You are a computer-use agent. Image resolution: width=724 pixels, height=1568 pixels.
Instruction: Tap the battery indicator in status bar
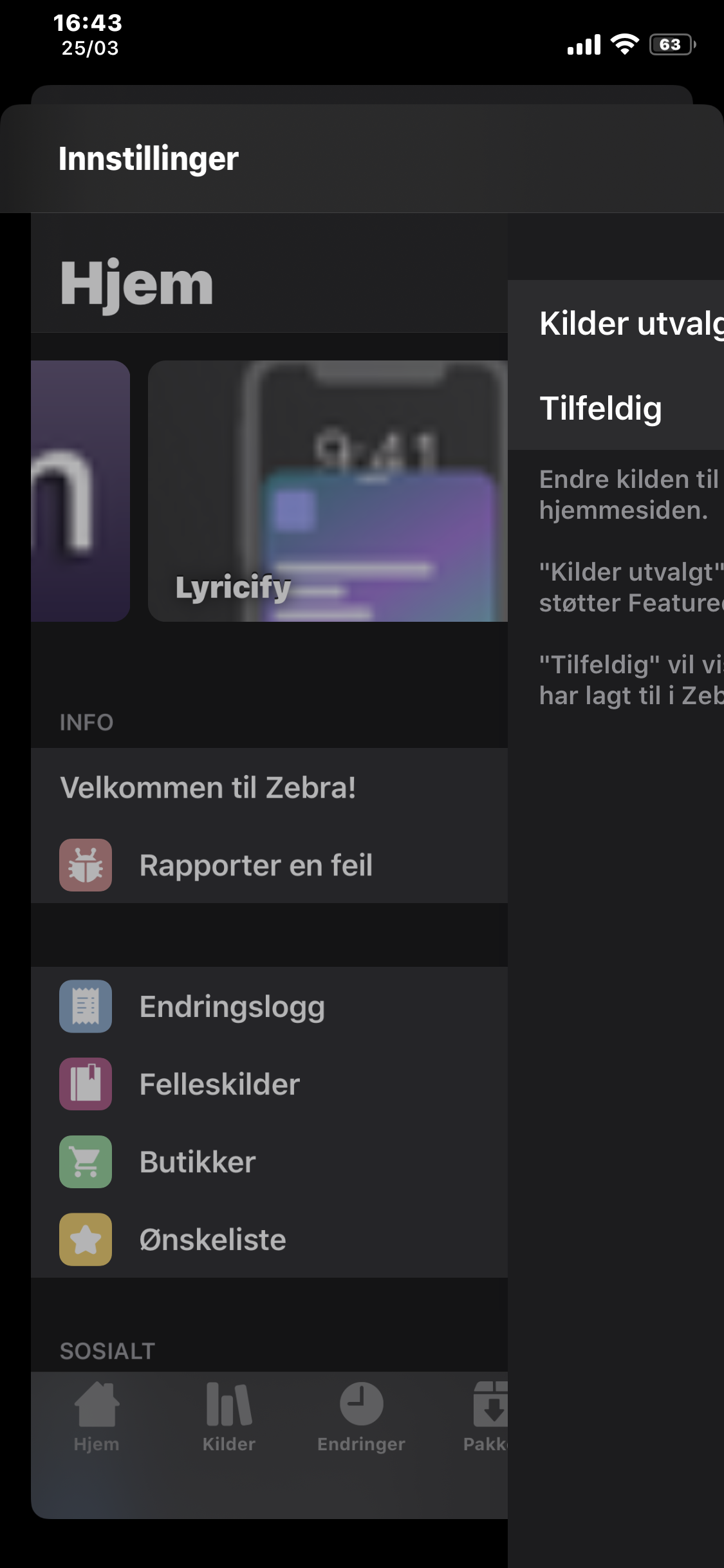tap(673, 44)
